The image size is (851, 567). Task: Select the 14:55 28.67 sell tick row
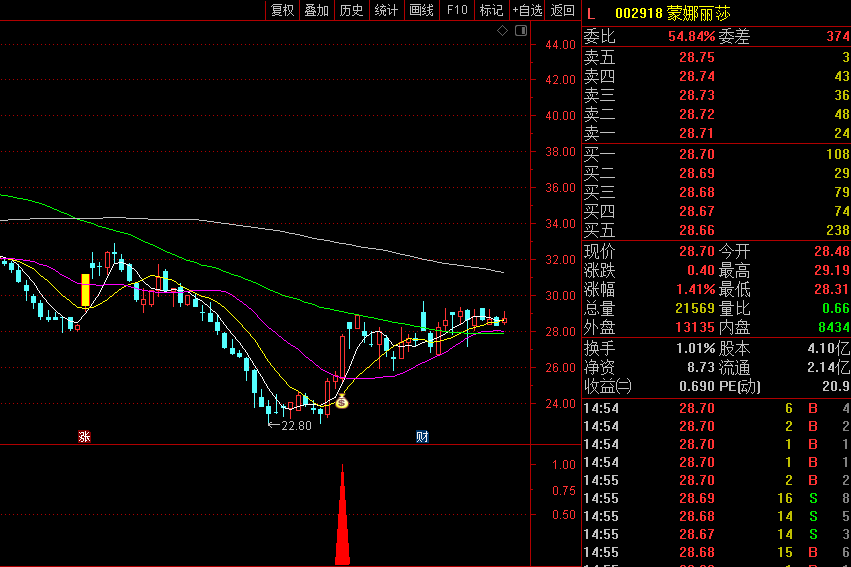tap(716, 535)
